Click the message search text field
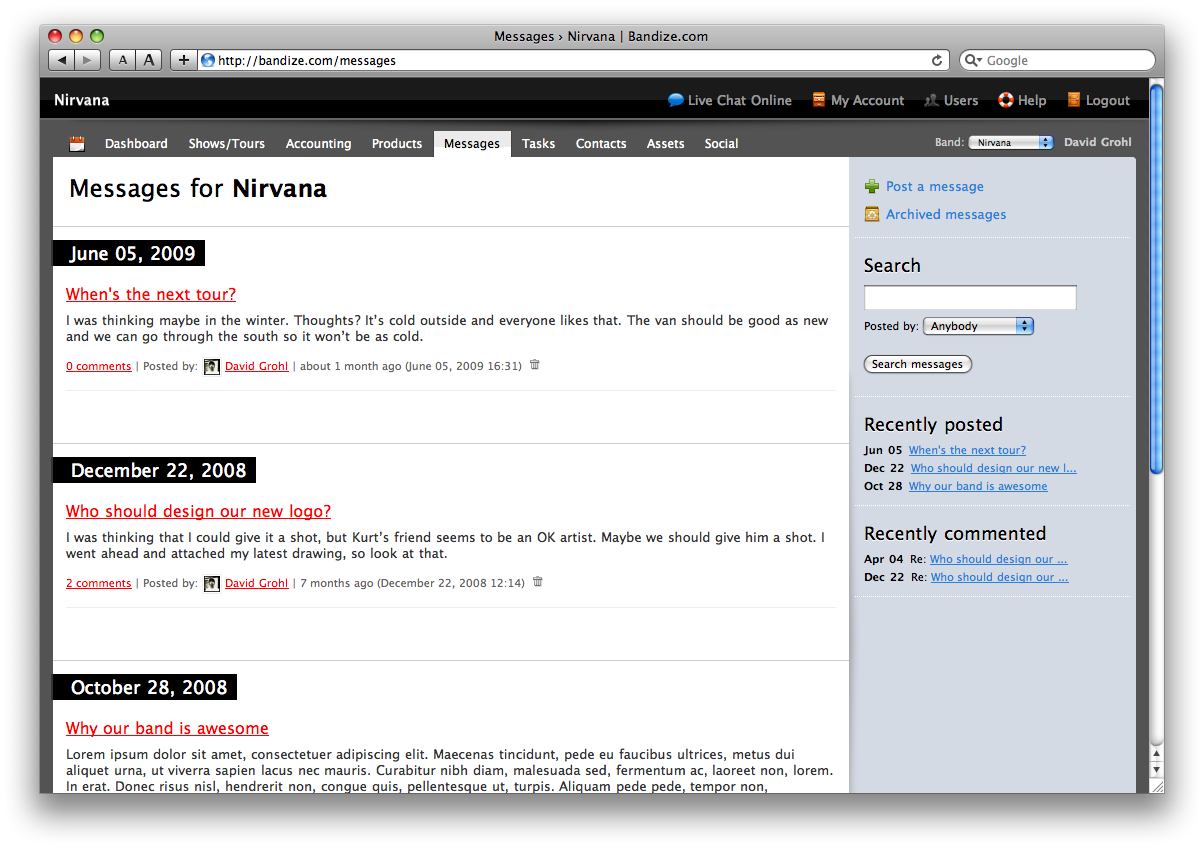 tap(970, 297)
